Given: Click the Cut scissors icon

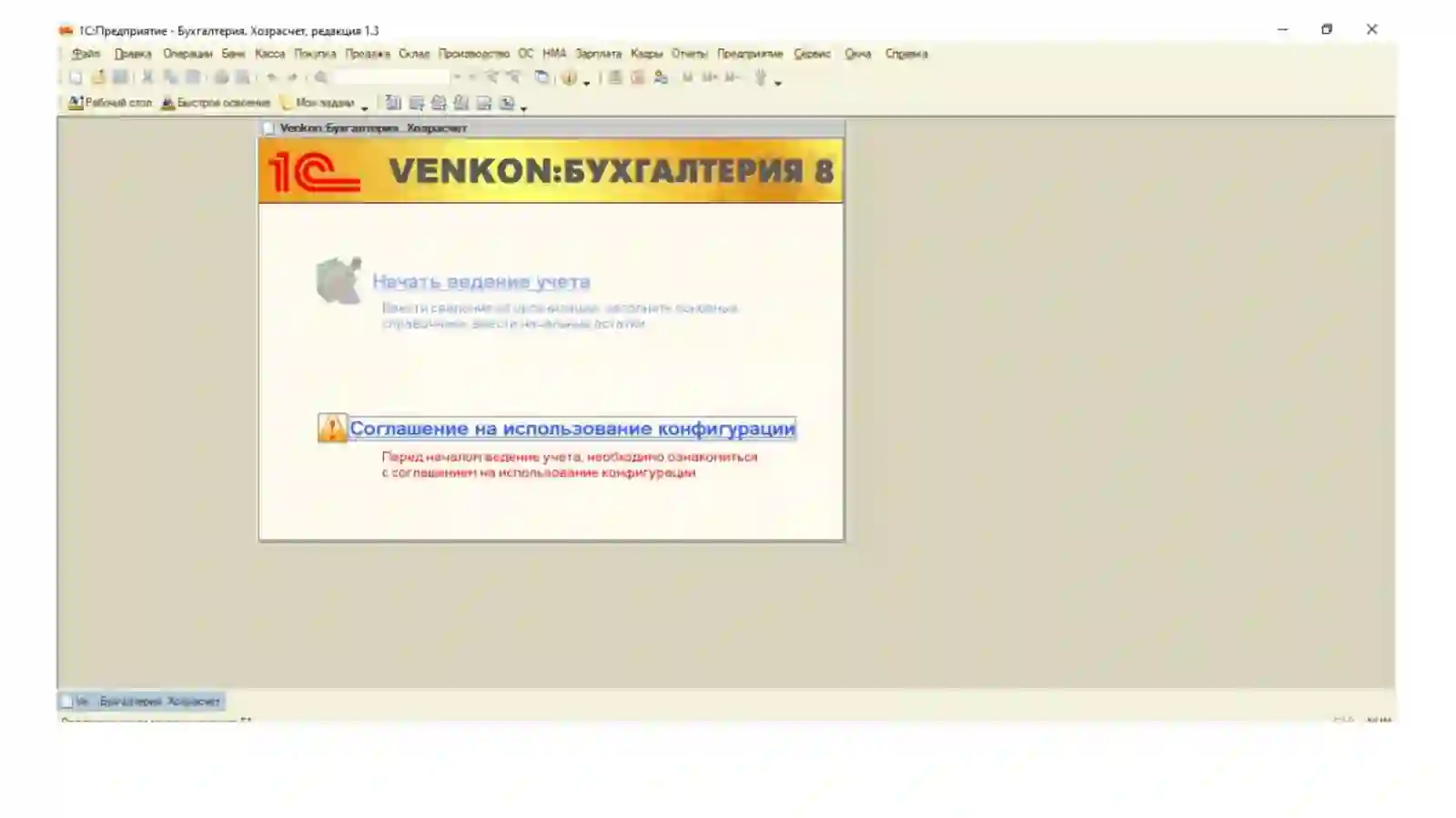Looking at the screenshot, I should pos(147,77).
